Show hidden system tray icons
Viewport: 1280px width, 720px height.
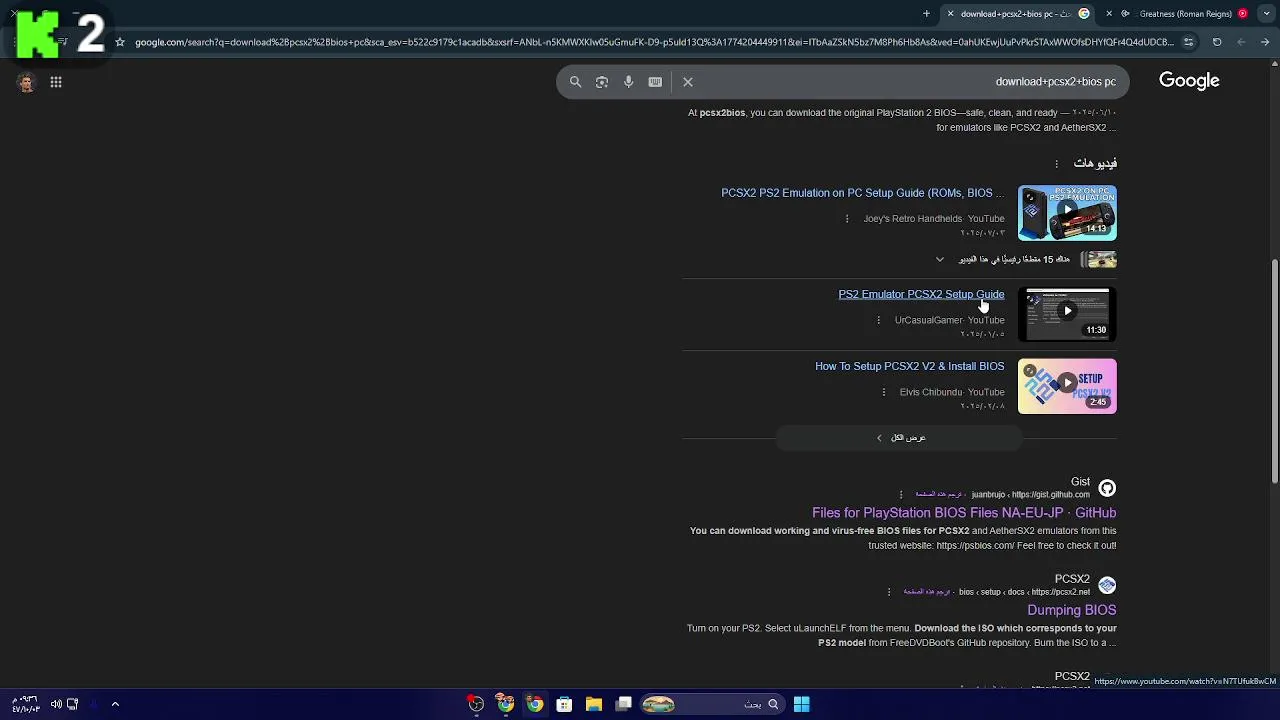pos(115,704)
